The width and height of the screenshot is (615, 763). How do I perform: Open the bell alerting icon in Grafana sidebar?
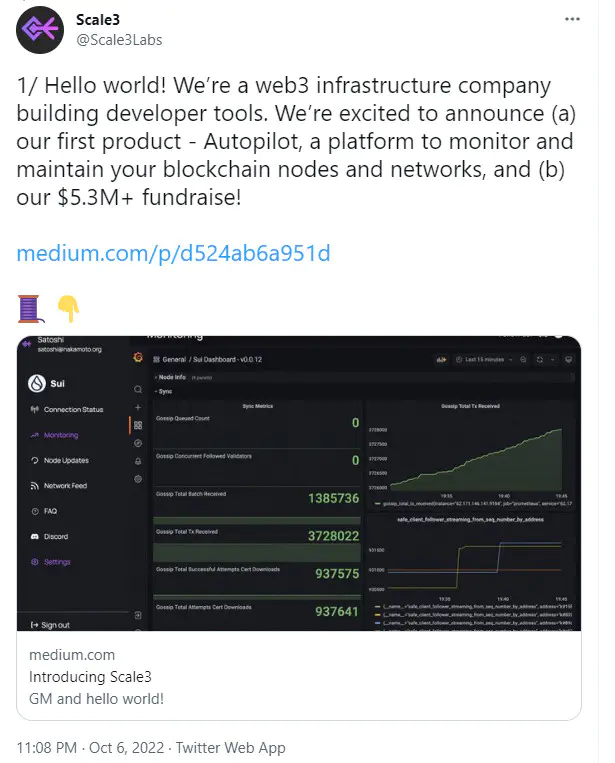pos(138,461)
